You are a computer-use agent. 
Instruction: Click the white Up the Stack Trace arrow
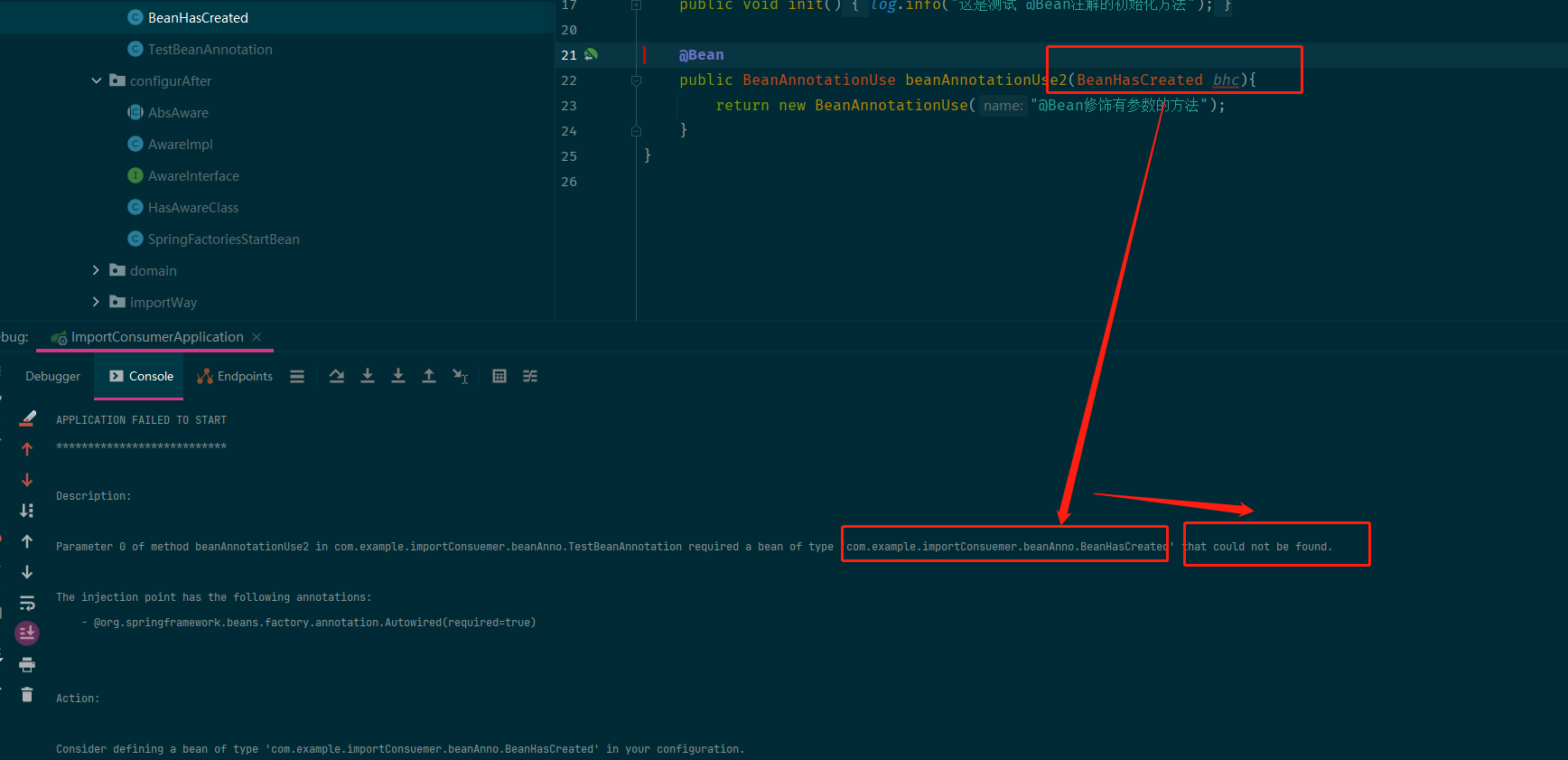pyautogui.click(x=27, y=541)
